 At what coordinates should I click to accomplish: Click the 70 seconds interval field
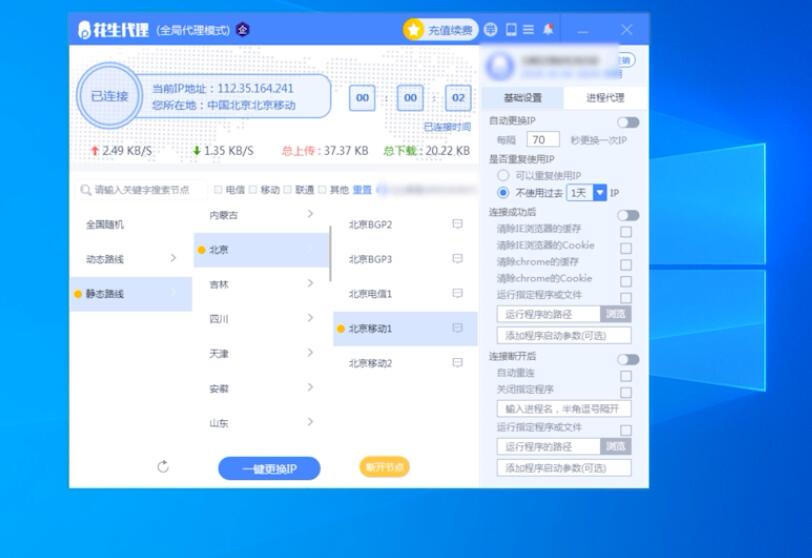(543, 140)
